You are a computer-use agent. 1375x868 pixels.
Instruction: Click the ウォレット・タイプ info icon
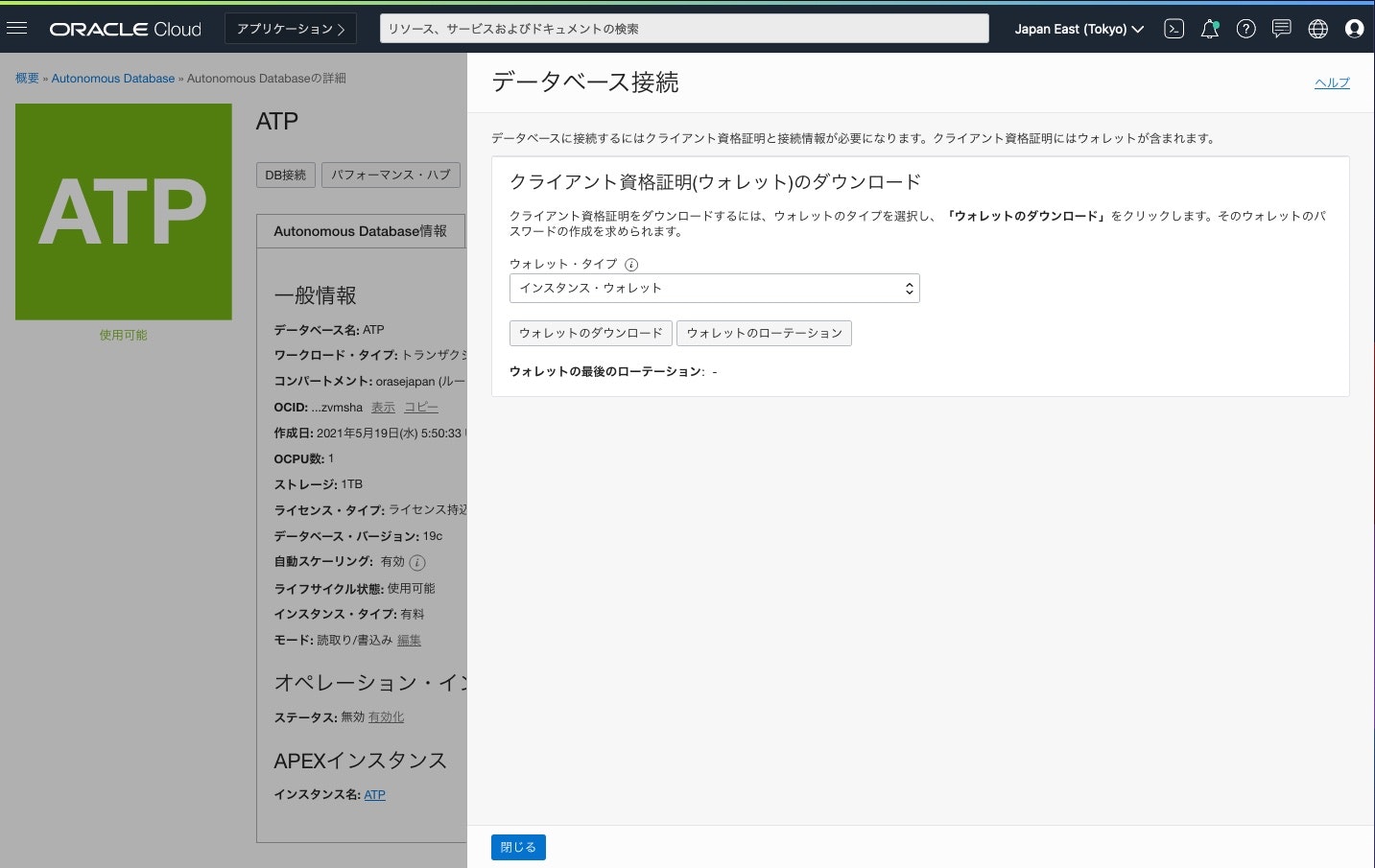(630, 264)
